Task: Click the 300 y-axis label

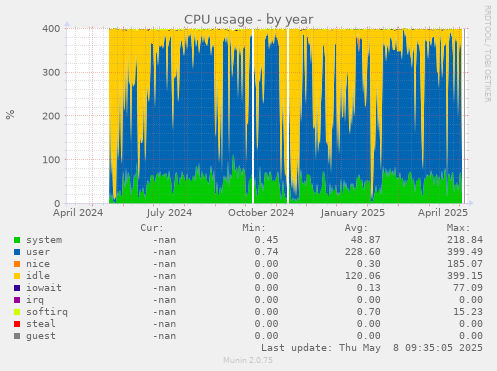Action: click(x=51, y=72)
